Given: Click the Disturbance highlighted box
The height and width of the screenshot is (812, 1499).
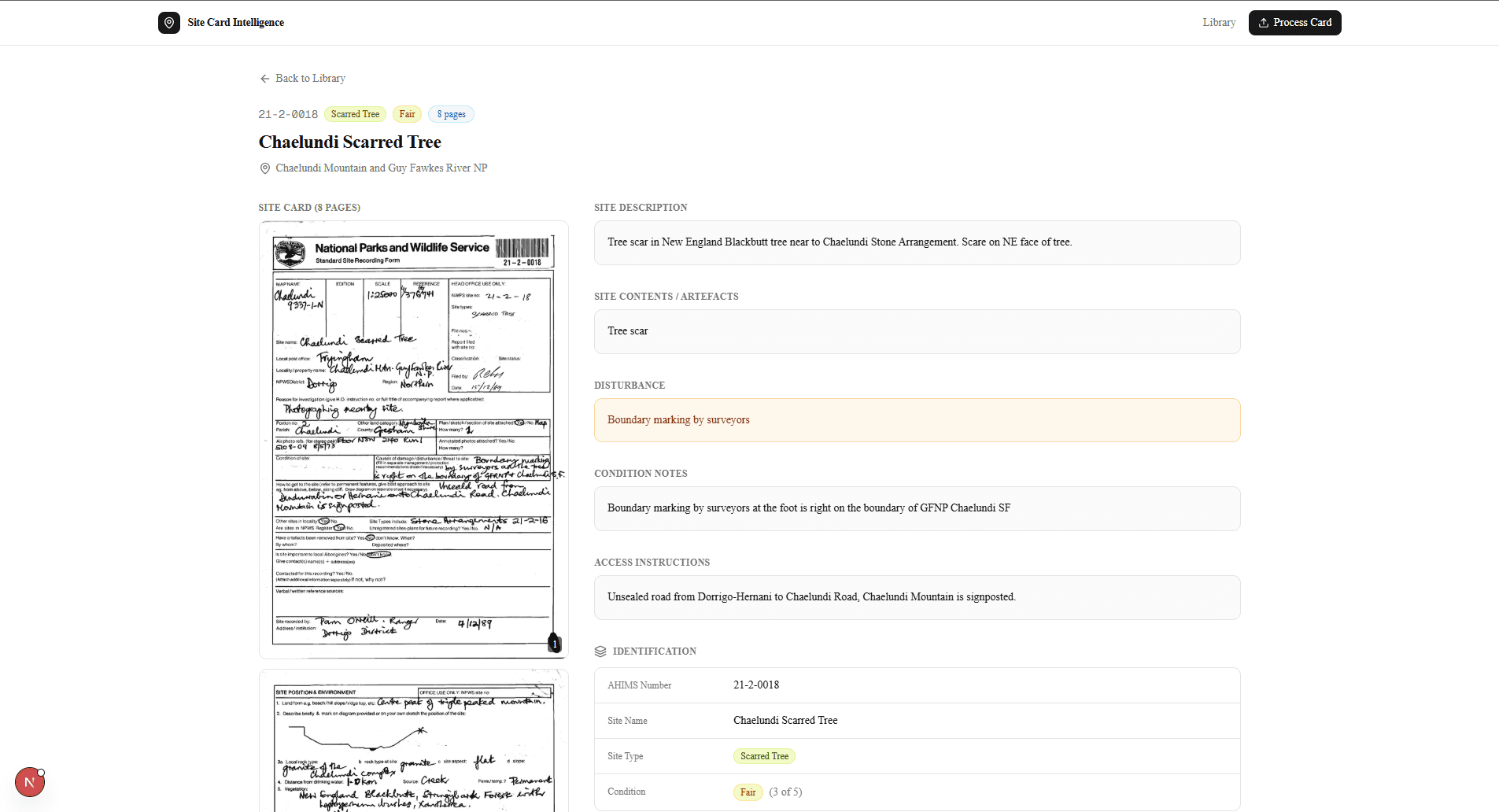Looking at the screenshot, I should 917,420.
